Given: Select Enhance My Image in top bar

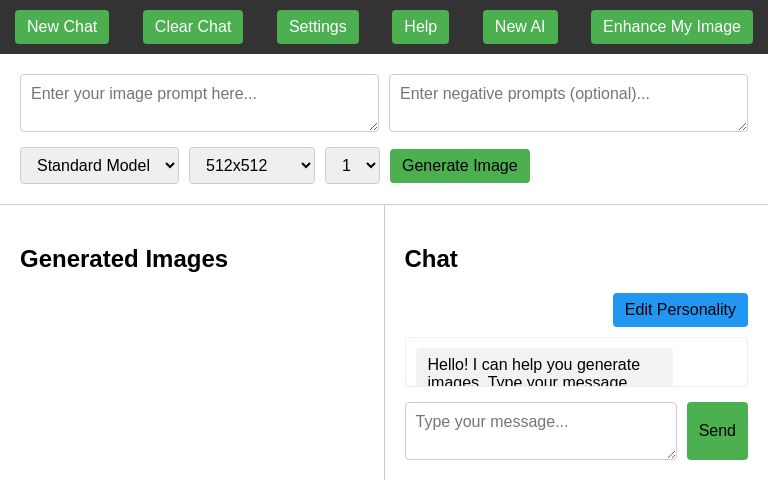Looking at the screenshot, I should [671, 27].
